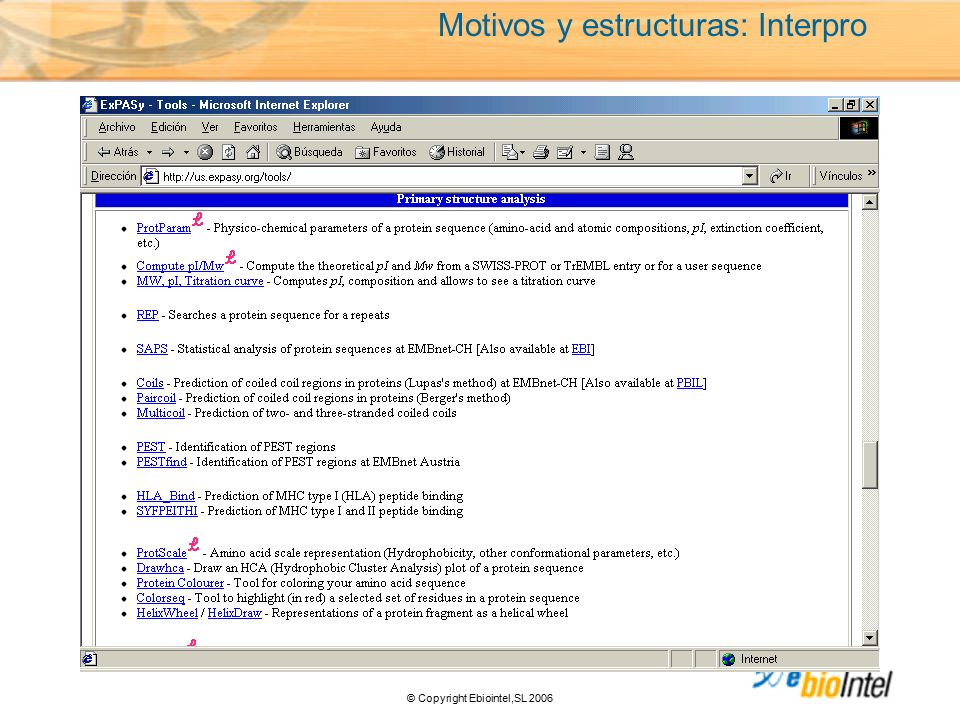The image size is (960, 720).
Task: Click the Edit page toolbar icon
Action: pos(564,152)
